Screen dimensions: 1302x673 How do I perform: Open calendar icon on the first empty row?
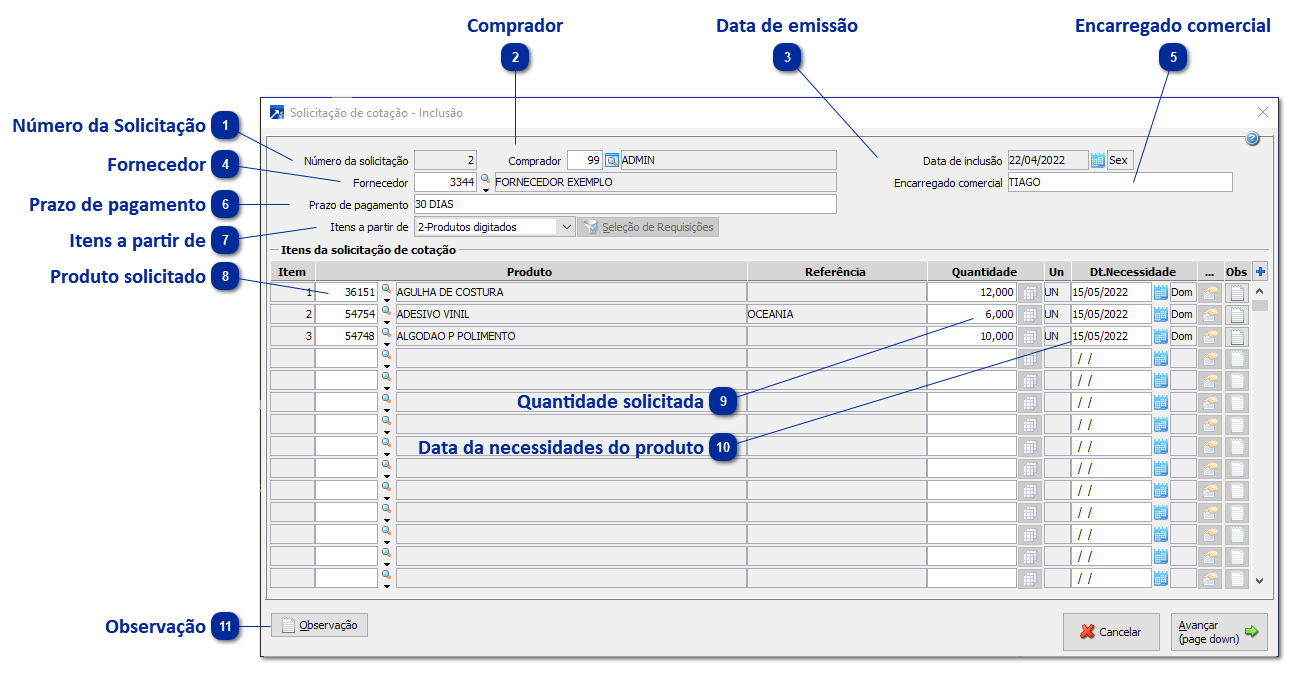click(x=1162, y=358)
